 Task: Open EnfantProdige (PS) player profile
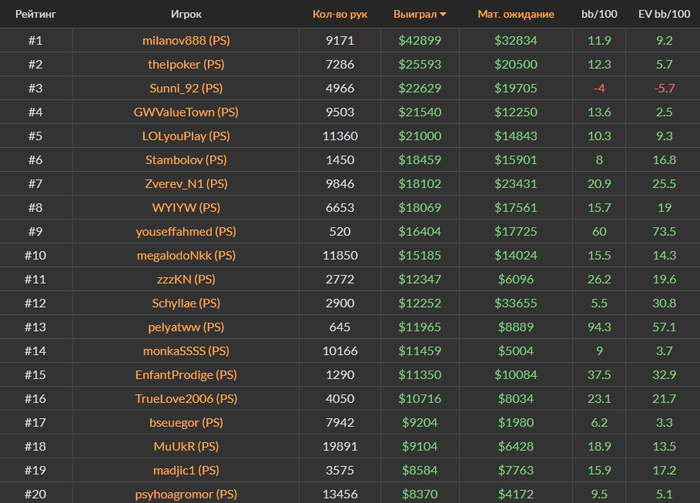(186, 375)
